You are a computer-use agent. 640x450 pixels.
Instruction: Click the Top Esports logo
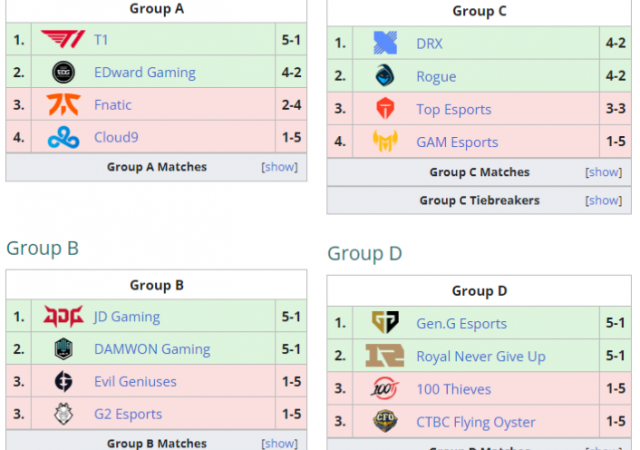[x=385, y=109]
